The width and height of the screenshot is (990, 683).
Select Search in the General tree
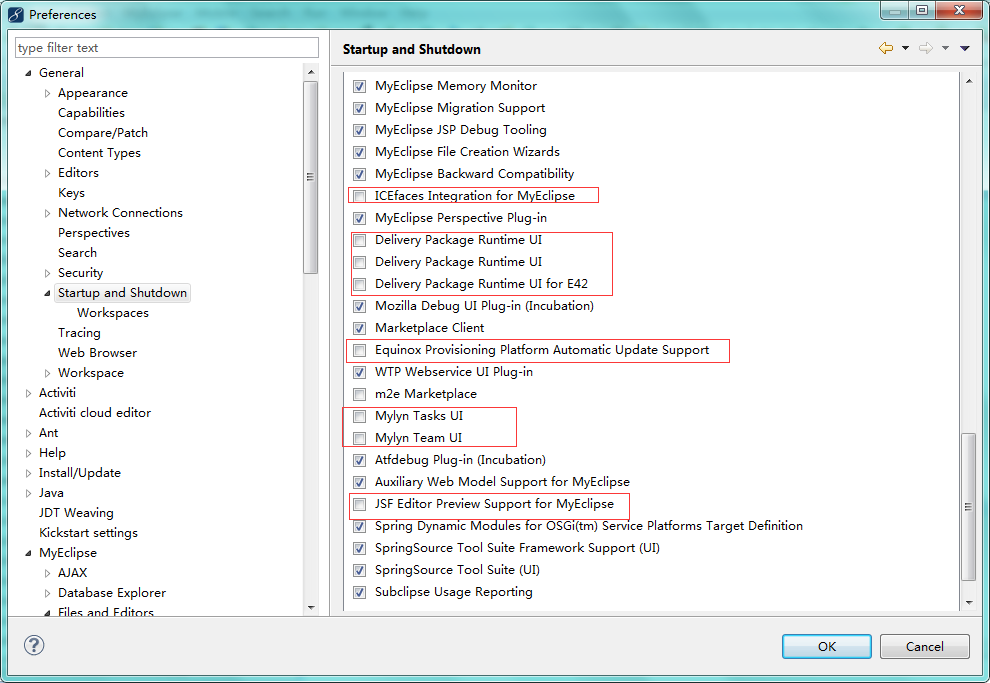pyautogui.click(x=78, y=252)
